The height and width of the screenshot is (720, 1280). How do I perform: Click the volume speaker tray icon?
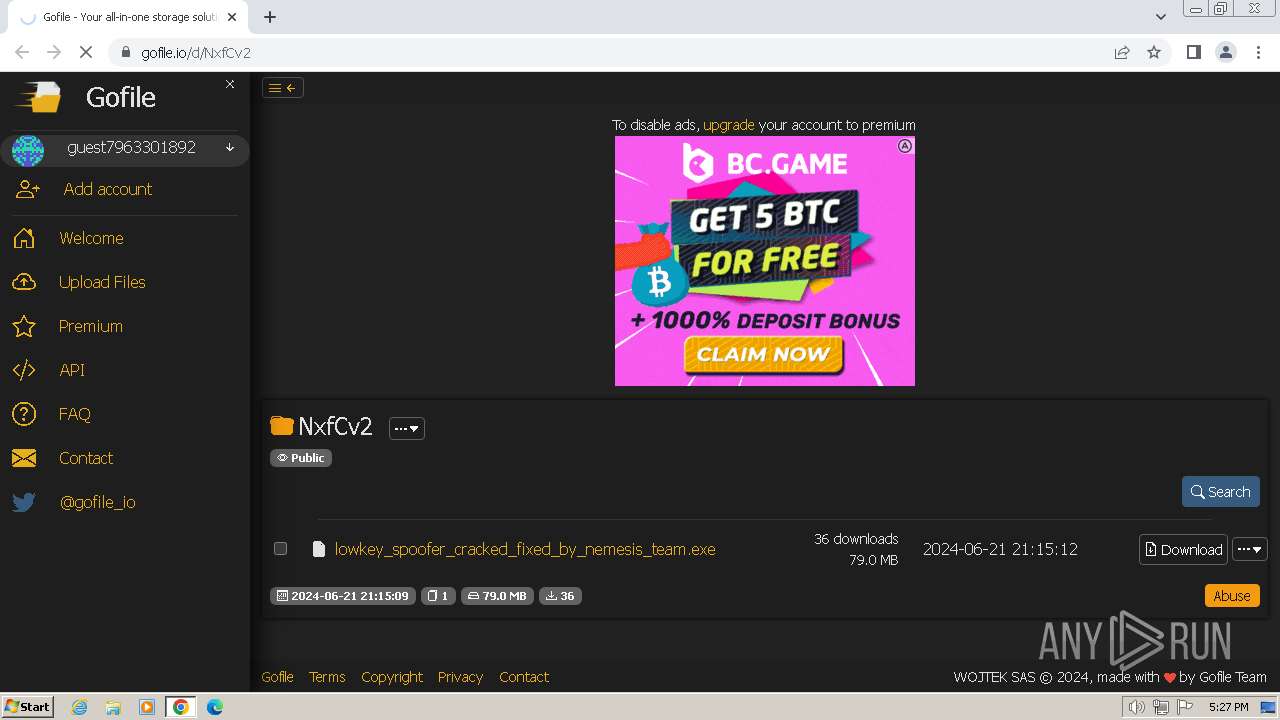click(x=1136, y=707)
